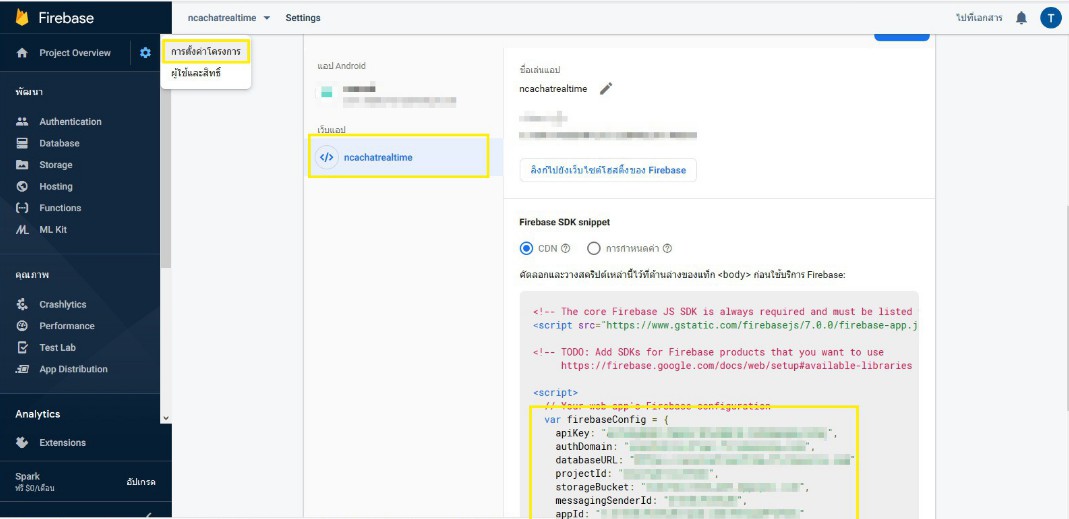Viewport: 1069px width, 519px height.
Task: Click the Android app icon
Action: tap(327, 92)
